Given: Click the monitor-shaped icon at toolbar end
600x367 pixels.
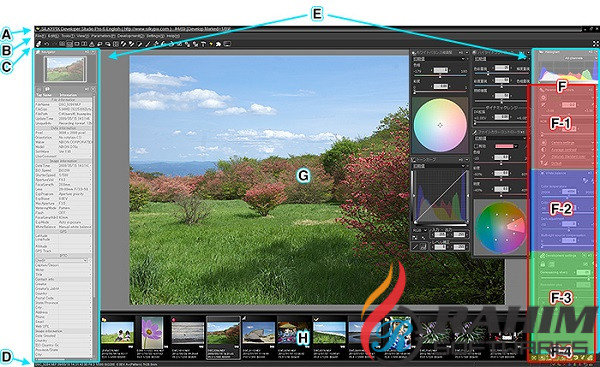Looking at the screenshot, I should click(x=227, y=44).
